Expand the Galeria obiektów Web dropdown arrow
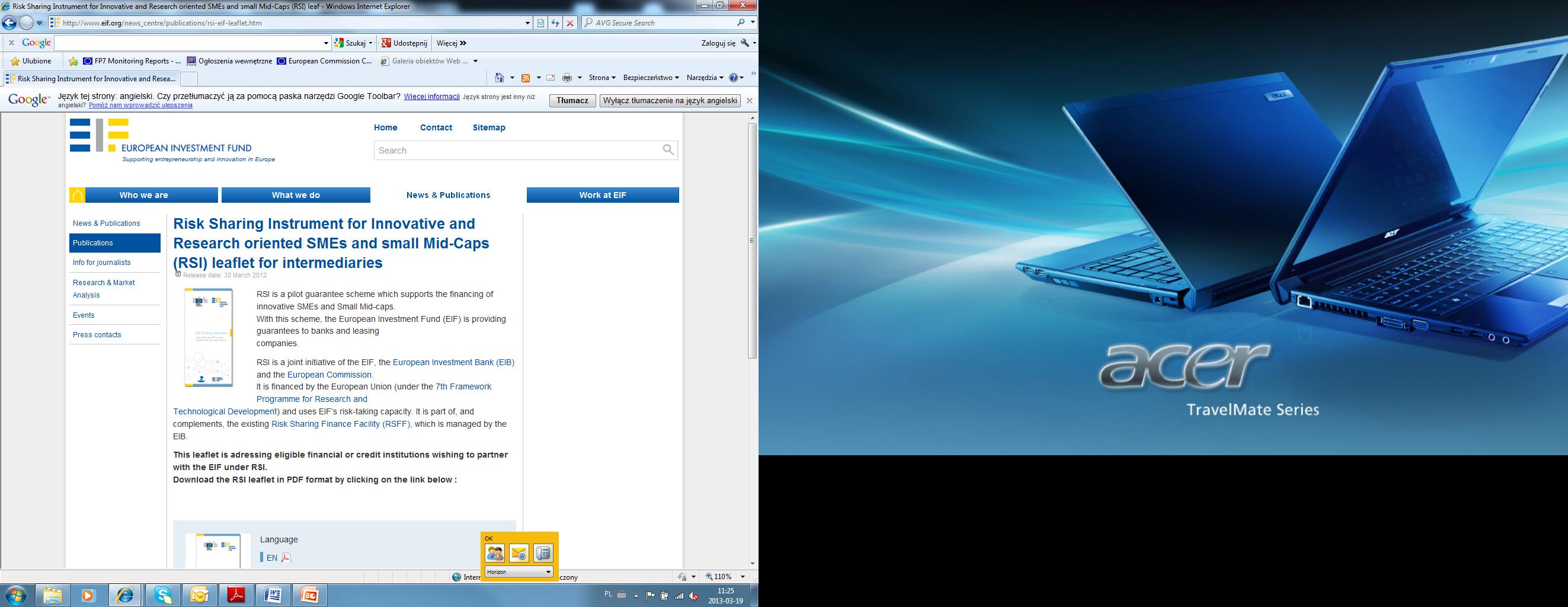Screen dimensions: 1568x607 [475, 61]
